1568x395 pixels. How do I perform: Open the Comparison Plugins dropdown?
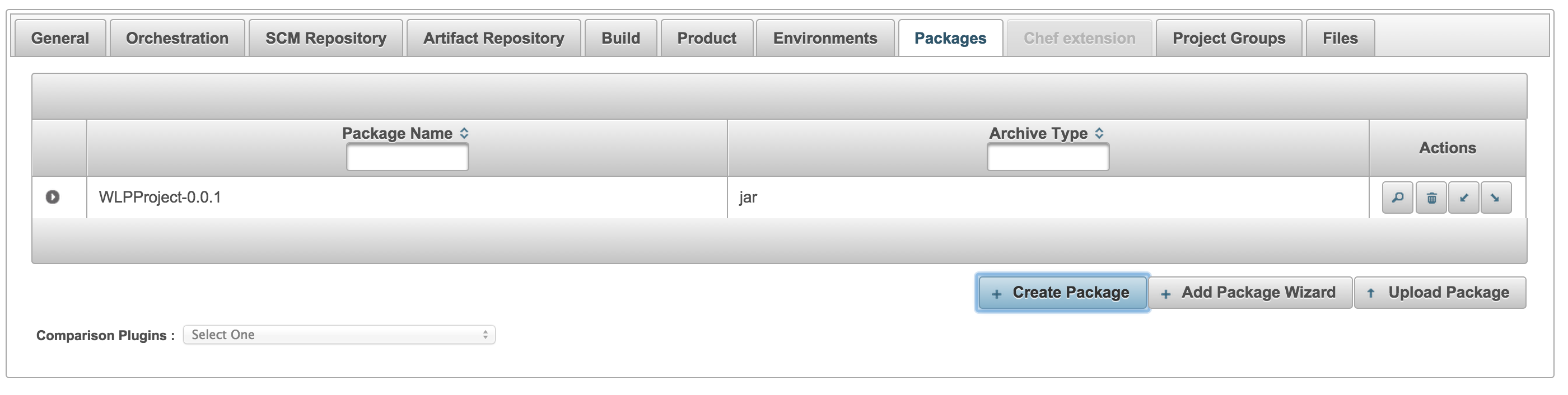[339, 335]
